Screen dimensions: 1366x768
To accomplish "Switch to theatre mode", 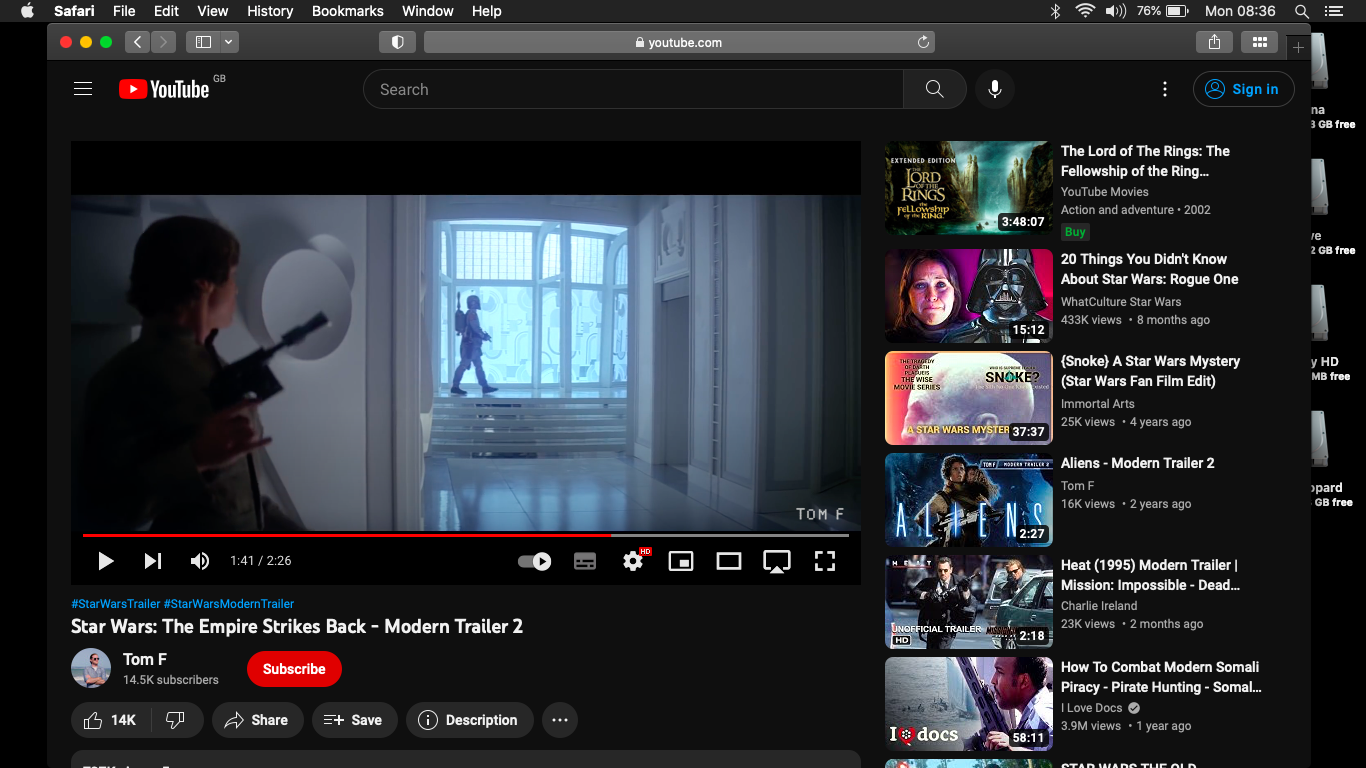I will 729,561.
